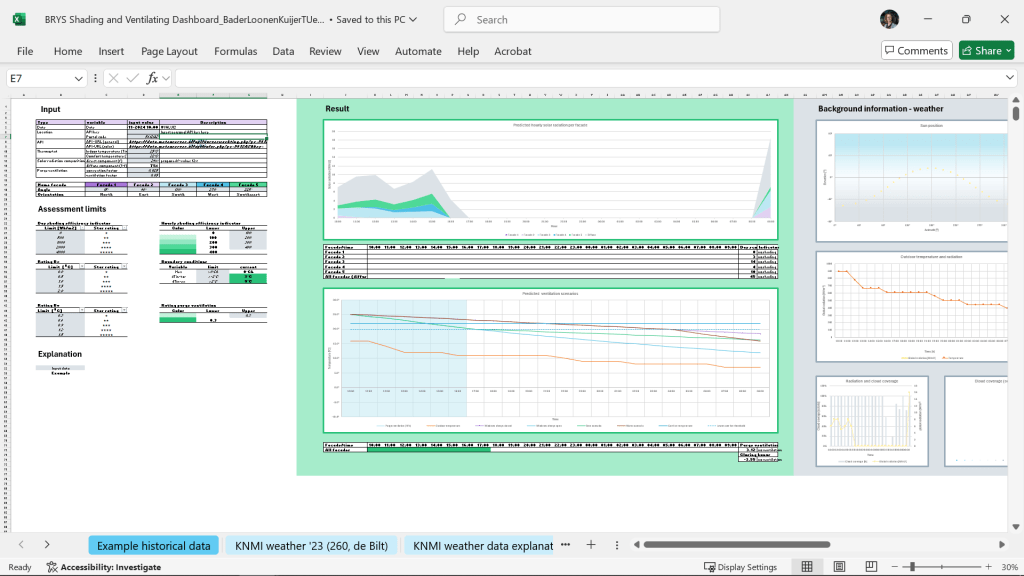The width and height of the screenshot is (1024, 576).
Task: Click the Normal view icon in status bar
Action: [806, 567]
